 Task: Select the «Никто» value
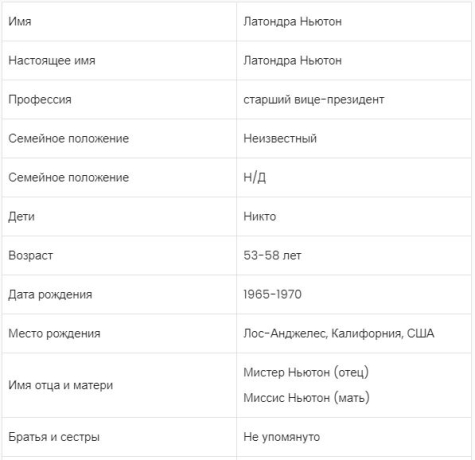click(x=260, y=217)
